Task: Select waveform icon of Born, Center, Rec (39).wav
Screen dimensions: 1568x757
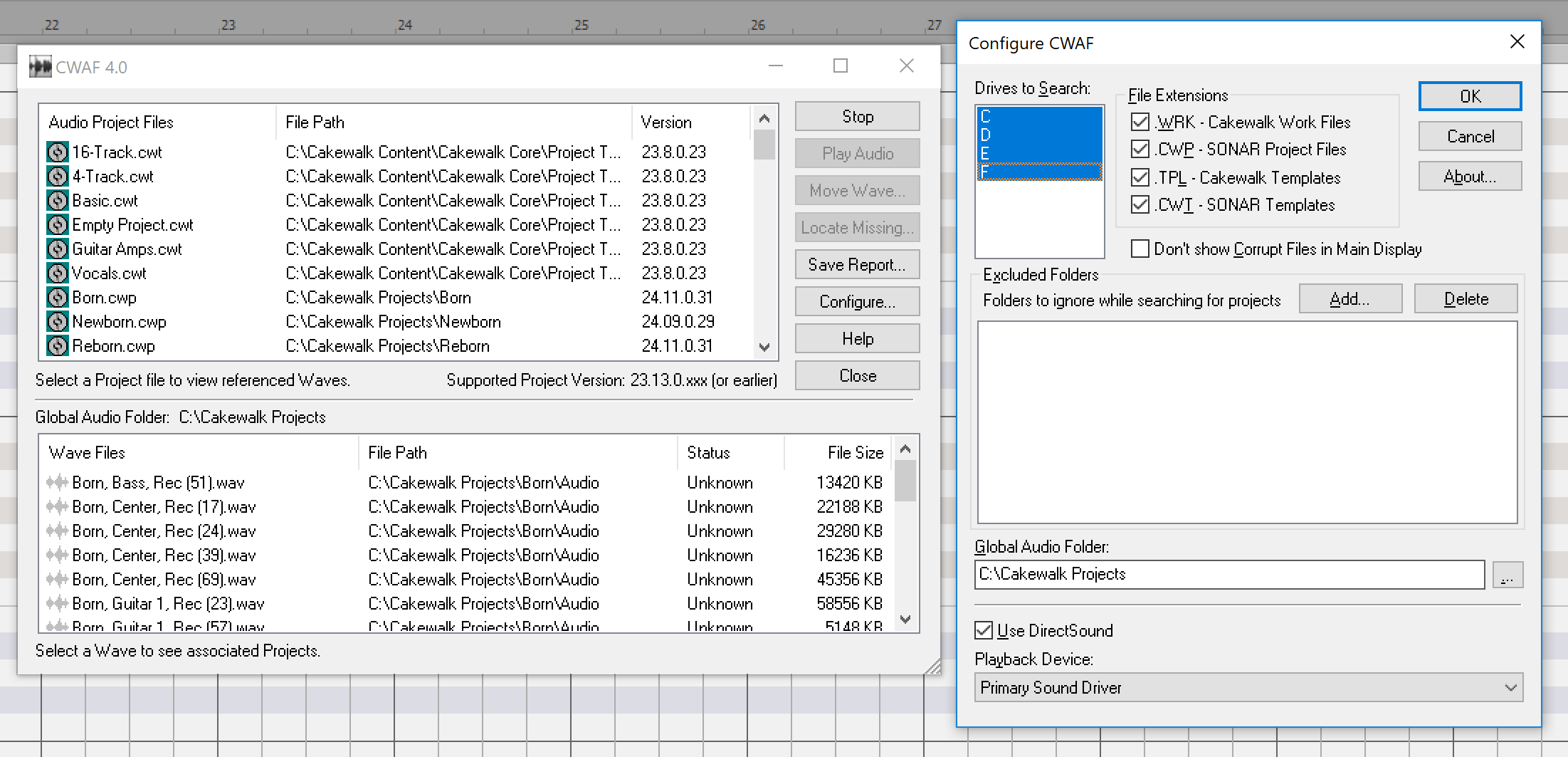Action: pos(57,555)
